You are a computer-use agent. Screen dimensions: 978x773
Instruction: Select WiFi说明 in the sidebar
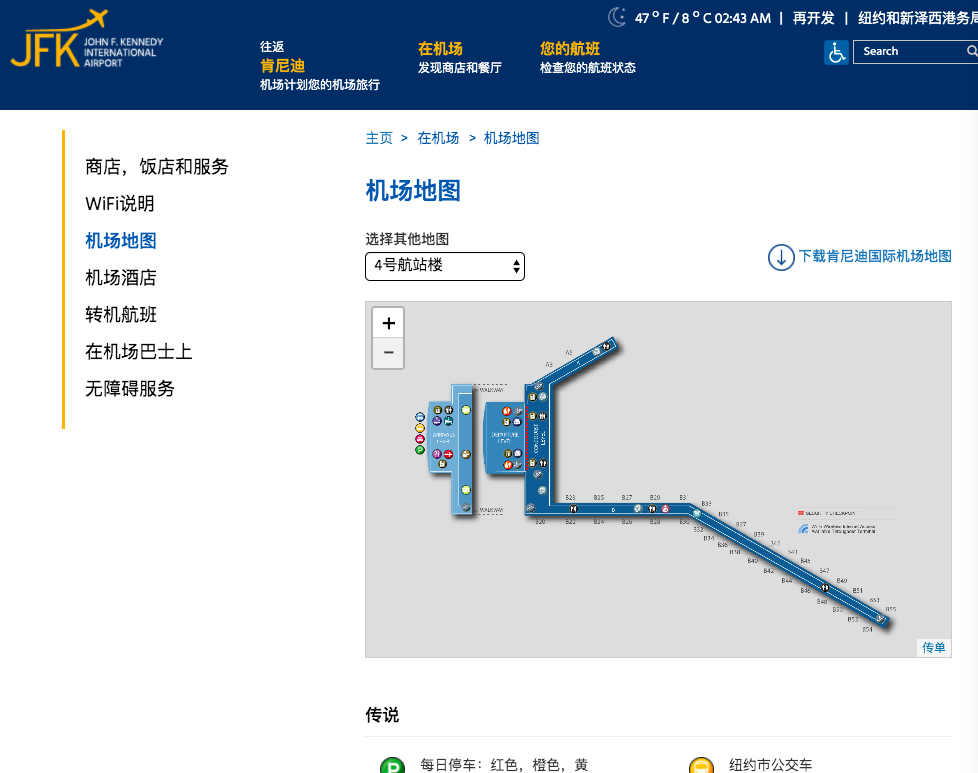point(120,204)
